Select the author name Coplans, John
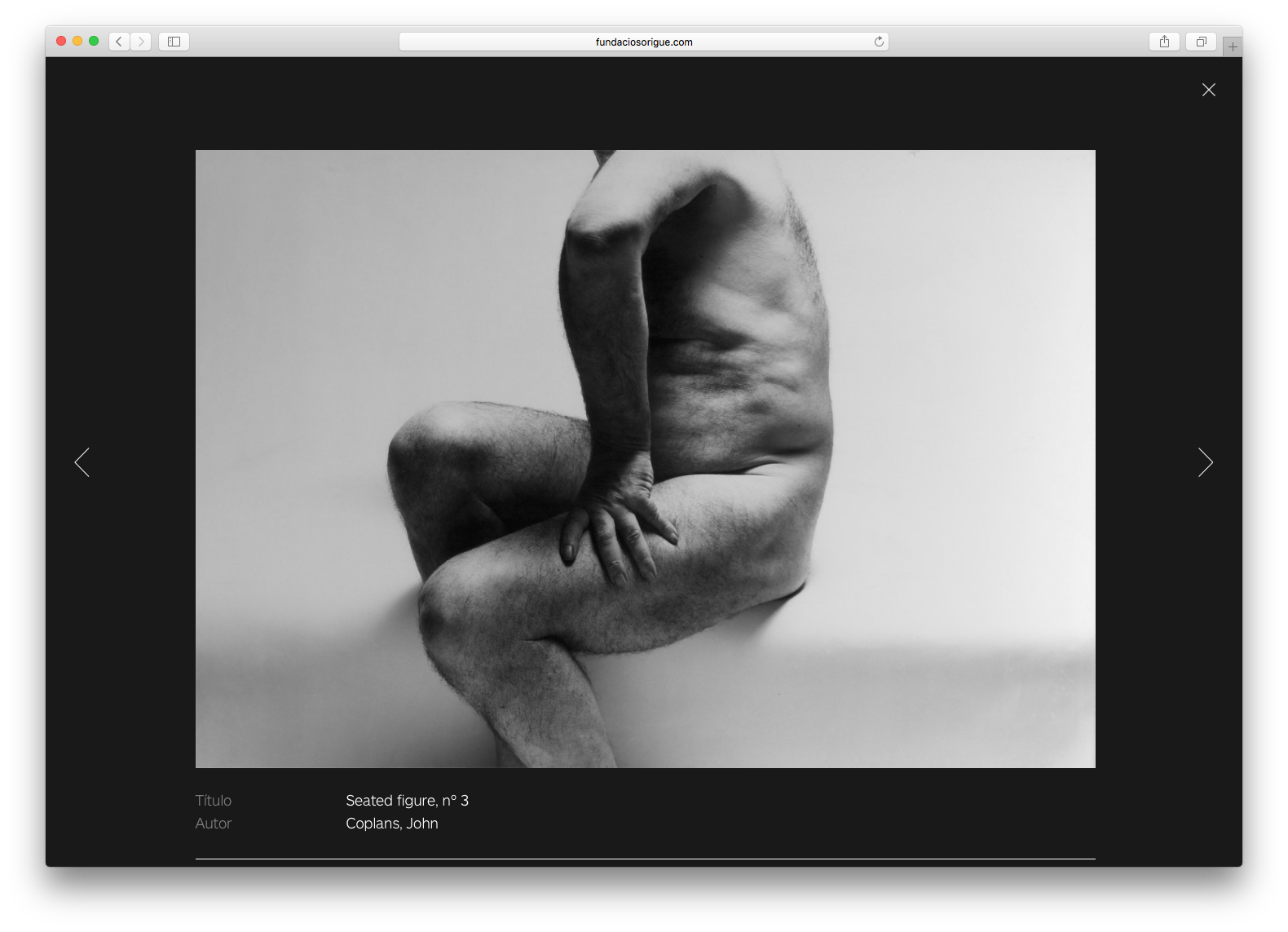 pyautogui.click(x=392, y=824)
